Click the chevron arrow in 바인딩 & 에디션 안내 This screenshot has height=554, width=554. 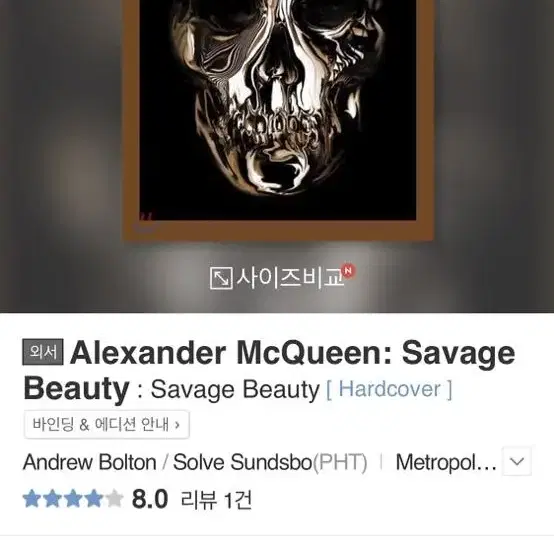[177, 425]
